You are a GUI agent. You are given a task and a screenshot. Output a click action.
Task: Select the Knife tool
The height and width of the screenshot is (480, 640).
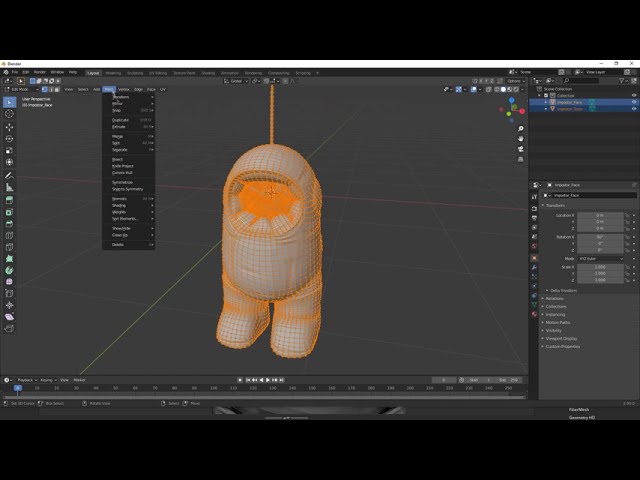click(9, 247)
